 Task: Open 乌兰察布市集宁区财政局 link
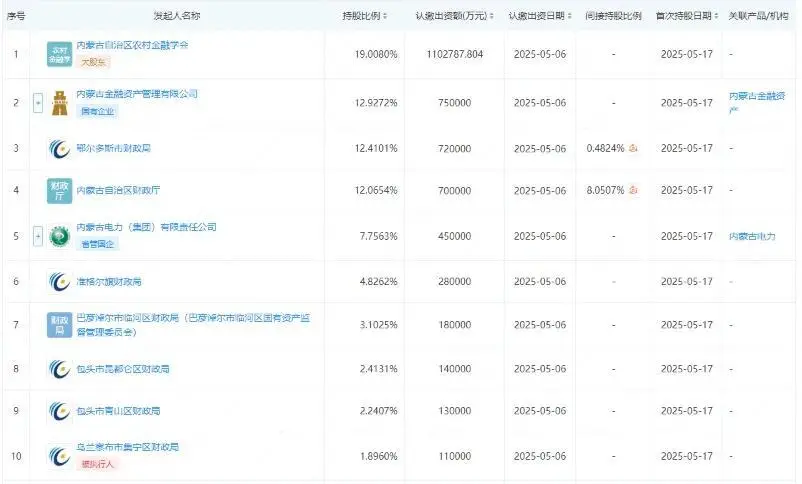coord(127,447)
